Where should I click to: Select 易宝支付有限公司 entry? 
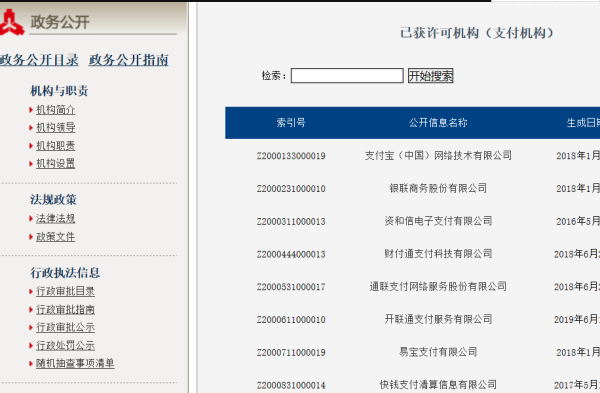[438, 352]
